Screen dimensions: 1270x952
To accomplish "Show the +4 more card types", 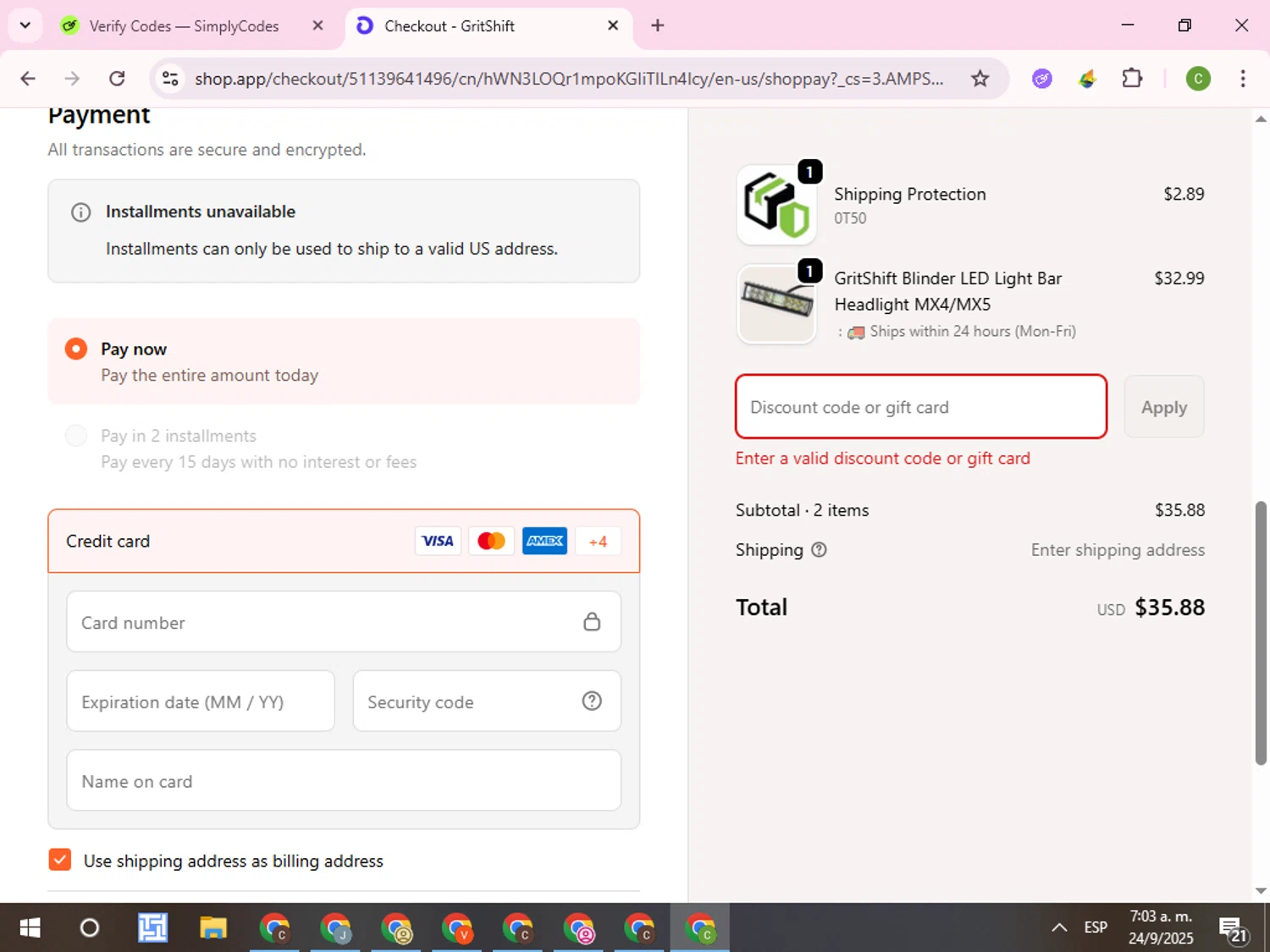I will tap(598, 542).
